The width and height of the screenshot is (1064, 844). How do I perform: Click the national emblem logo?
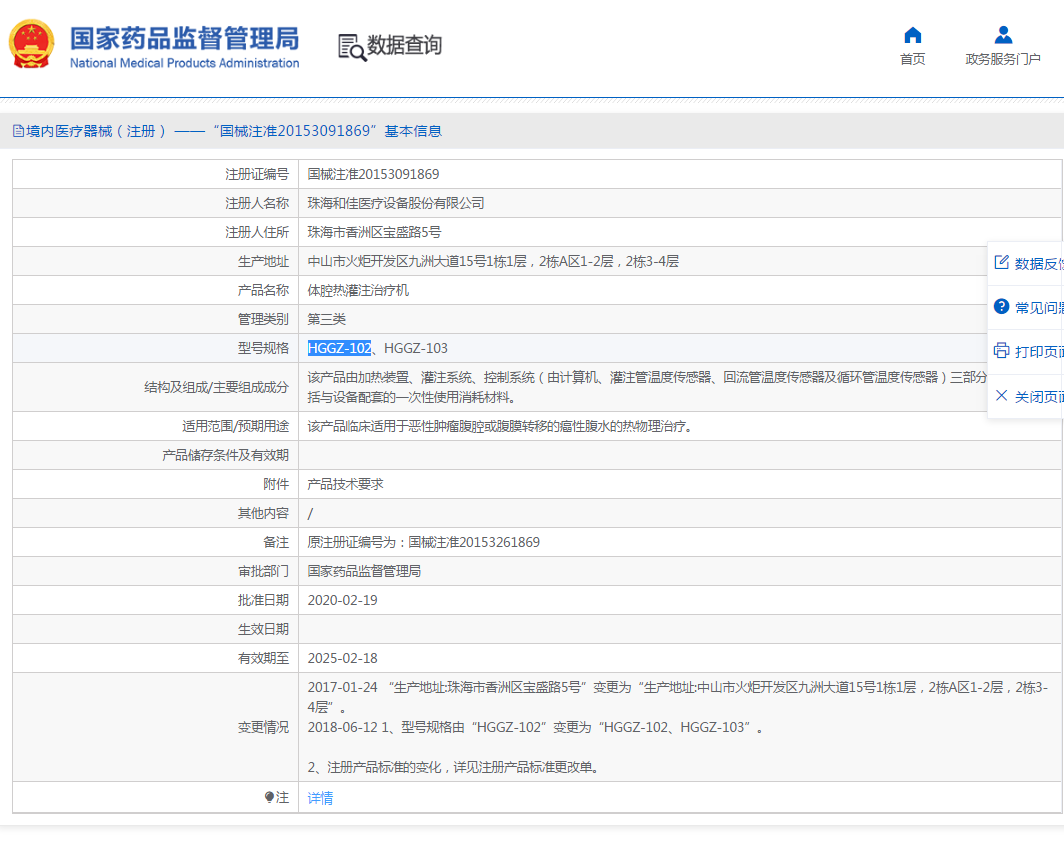[32, 45]
